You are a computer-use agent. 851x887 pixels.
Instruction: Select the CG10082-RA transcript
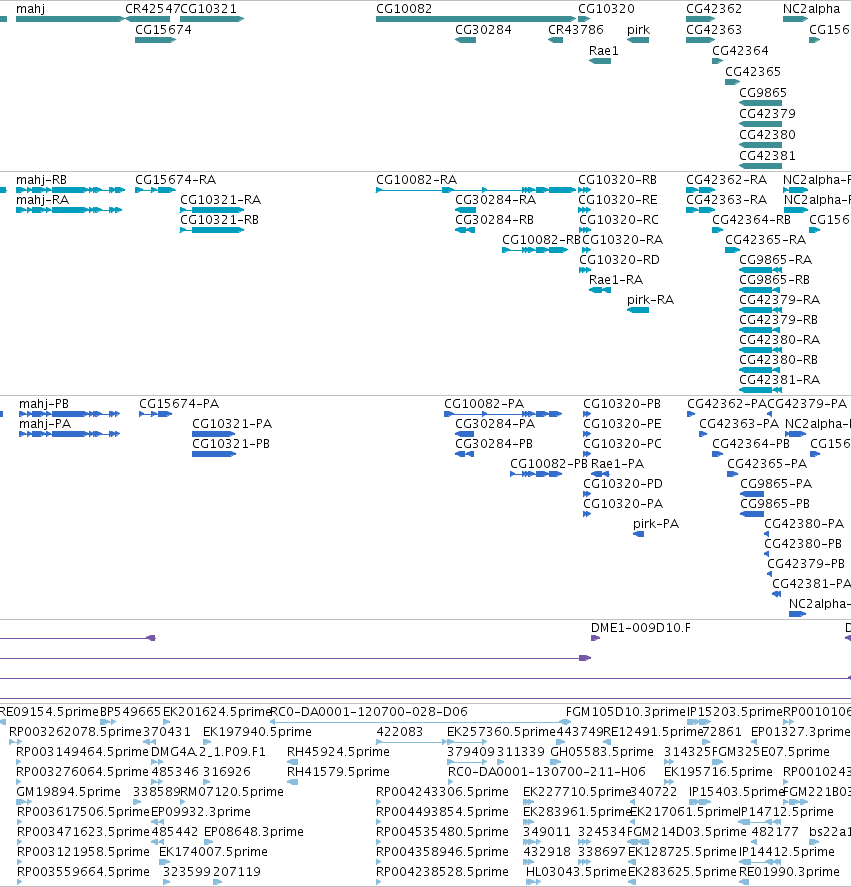click(x=476, y=190)
